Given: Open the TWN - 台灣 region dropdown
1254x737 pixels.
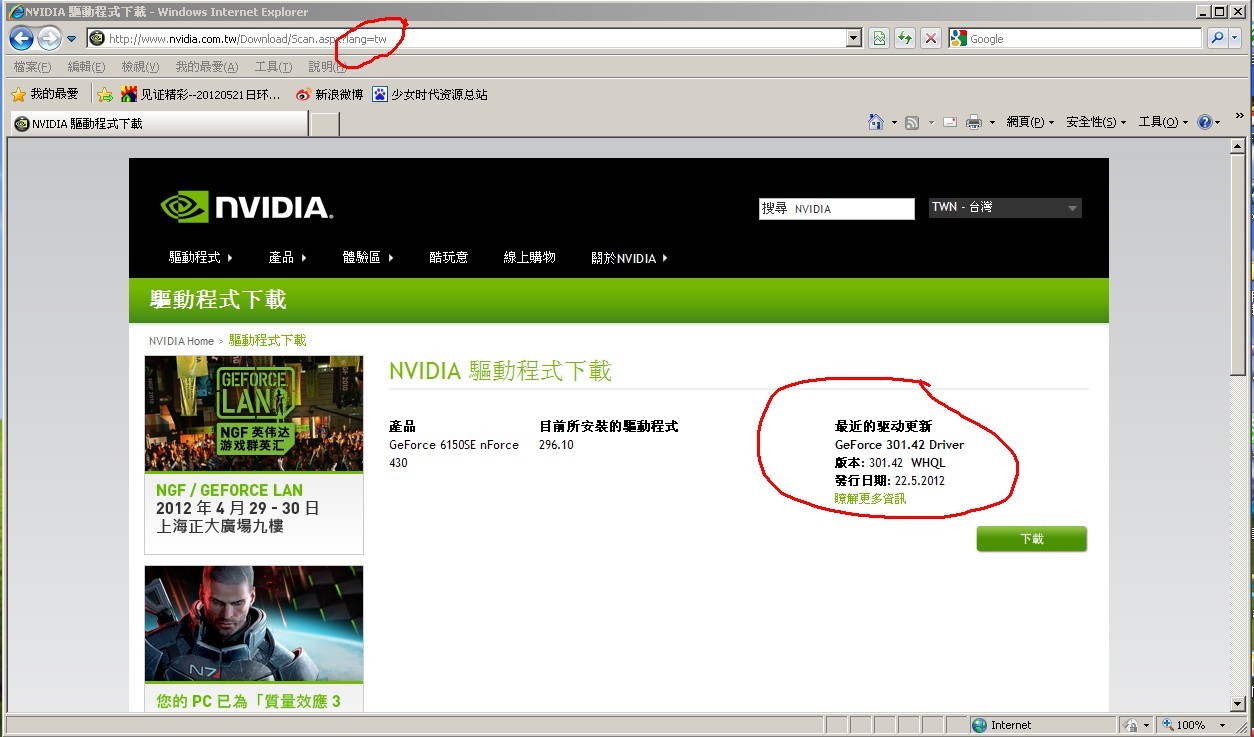Looking at the screenshot, I should point(1005,208).
